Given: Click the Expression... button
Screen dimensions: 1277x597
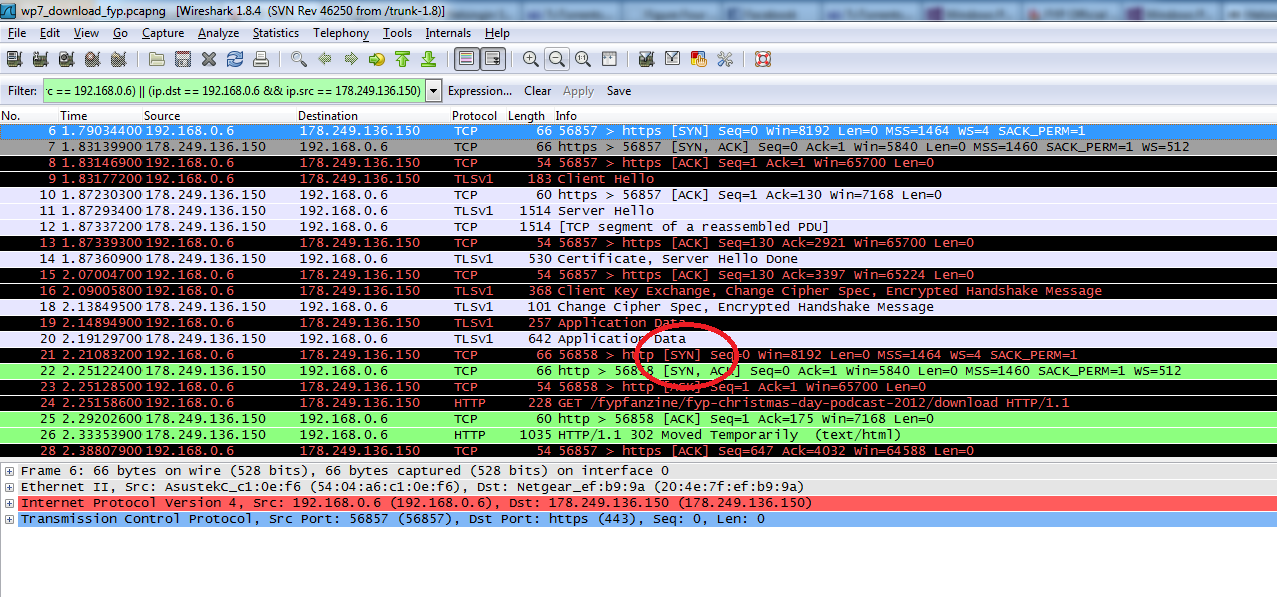Looking at the screenshot, I should pos(480,91).
